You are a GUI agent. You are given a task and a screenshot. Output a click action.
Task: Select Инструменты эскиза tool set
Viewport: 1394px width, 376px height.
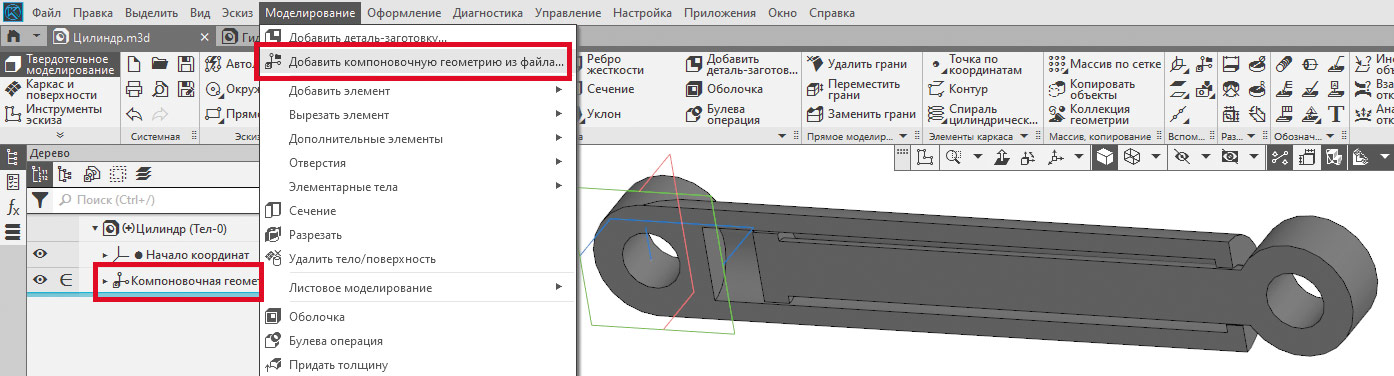59,114
